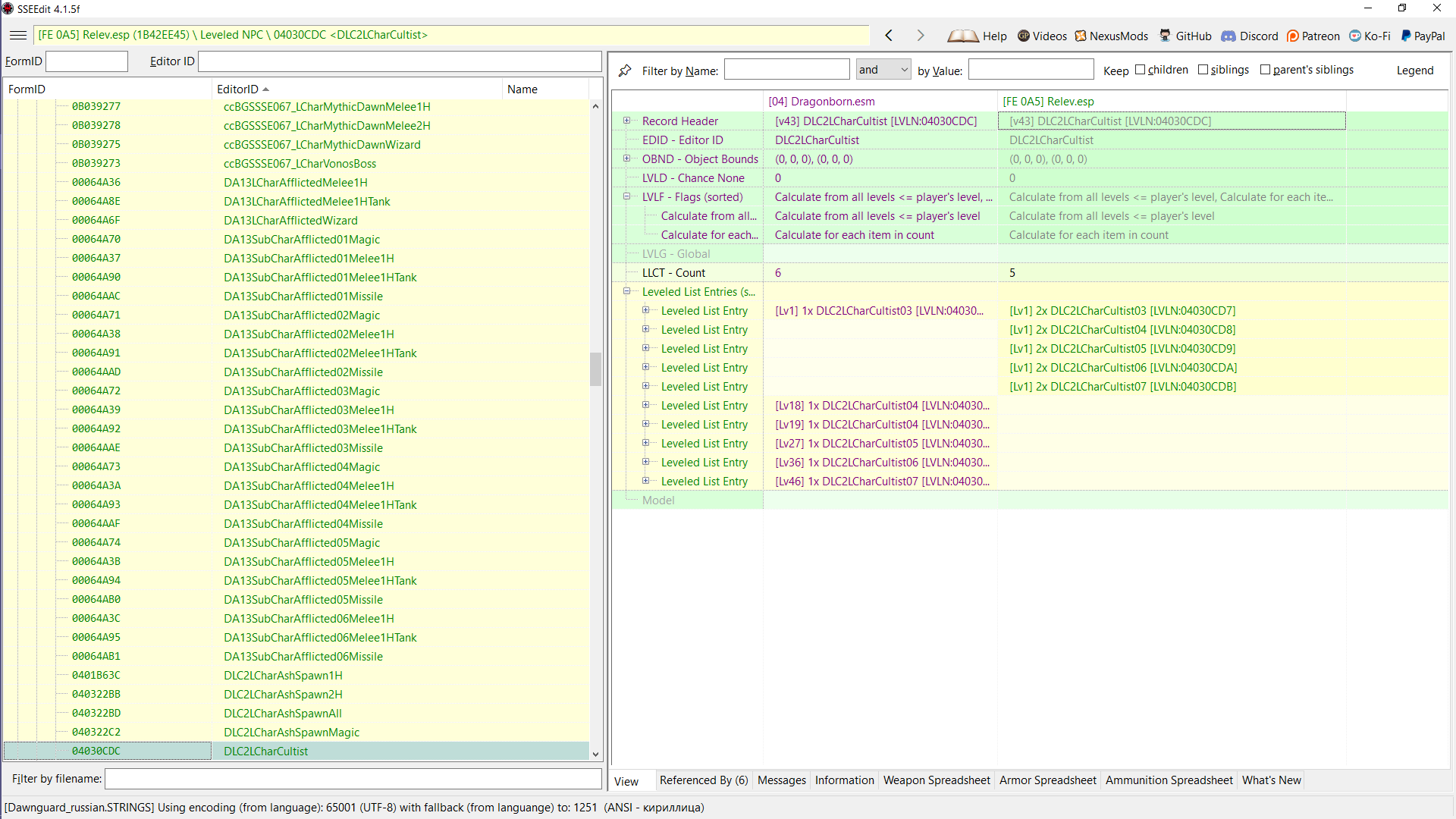
Task: Open the hamburger main menu
Action: [x=18, y=36]
